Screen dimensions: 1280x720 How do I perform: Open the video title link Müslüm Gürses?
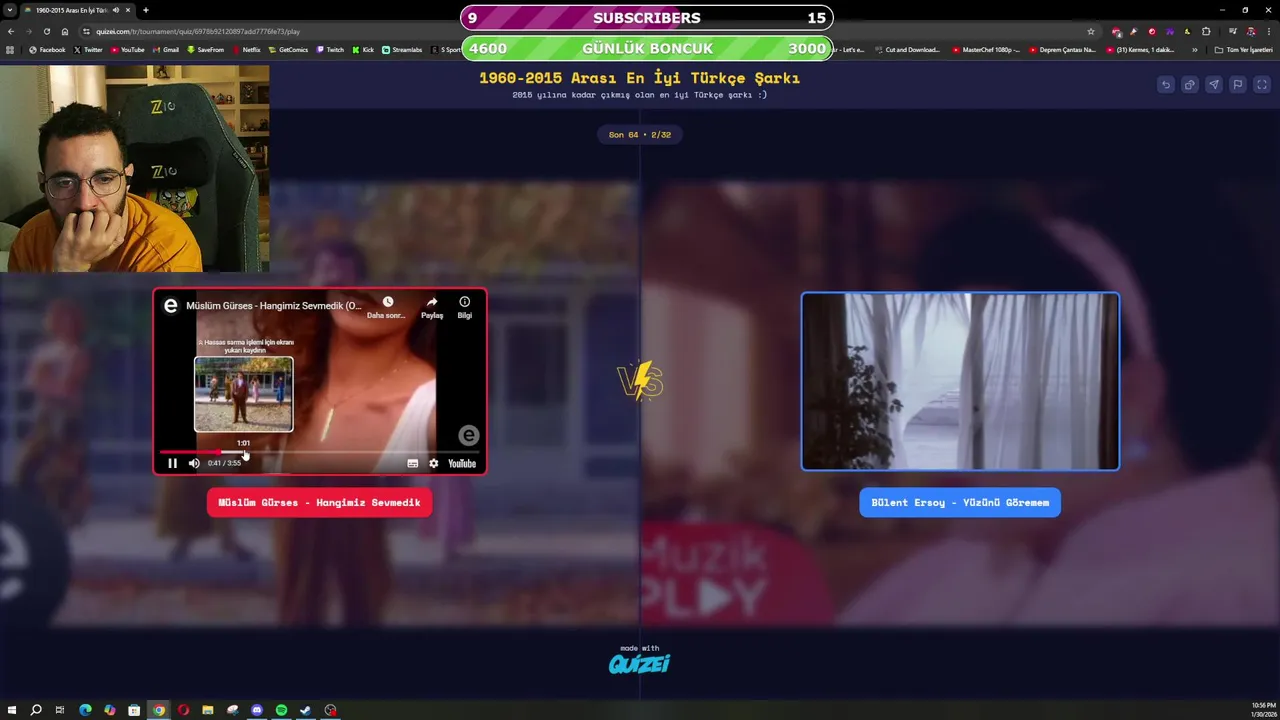274,306
